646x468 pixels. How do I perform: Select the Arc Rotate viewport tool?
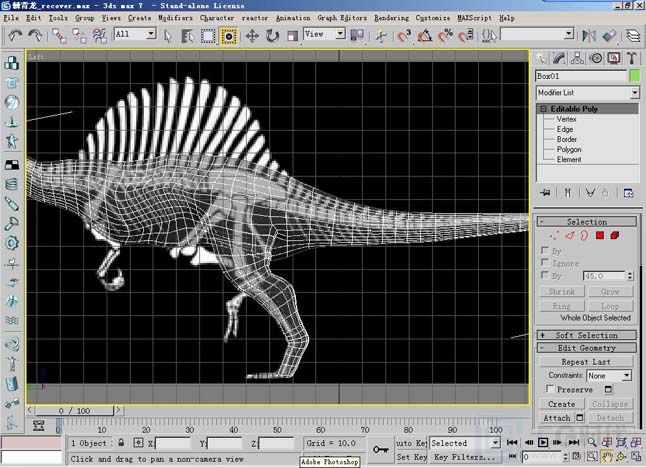(621, 456)
